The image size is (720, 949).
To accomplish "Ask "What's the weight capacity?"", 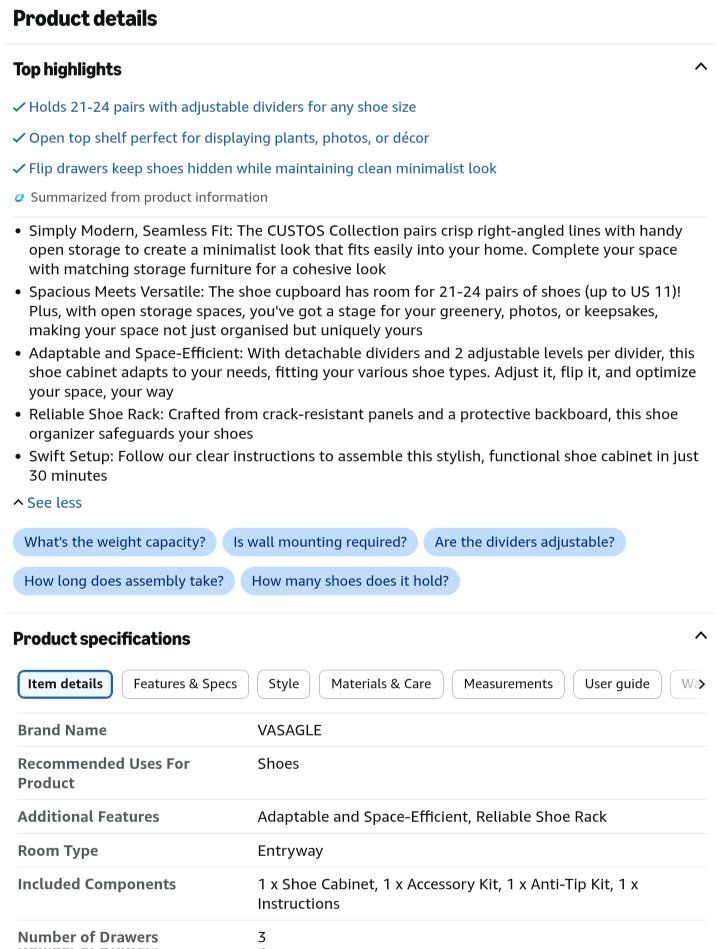I will click(x=115, y=542).
